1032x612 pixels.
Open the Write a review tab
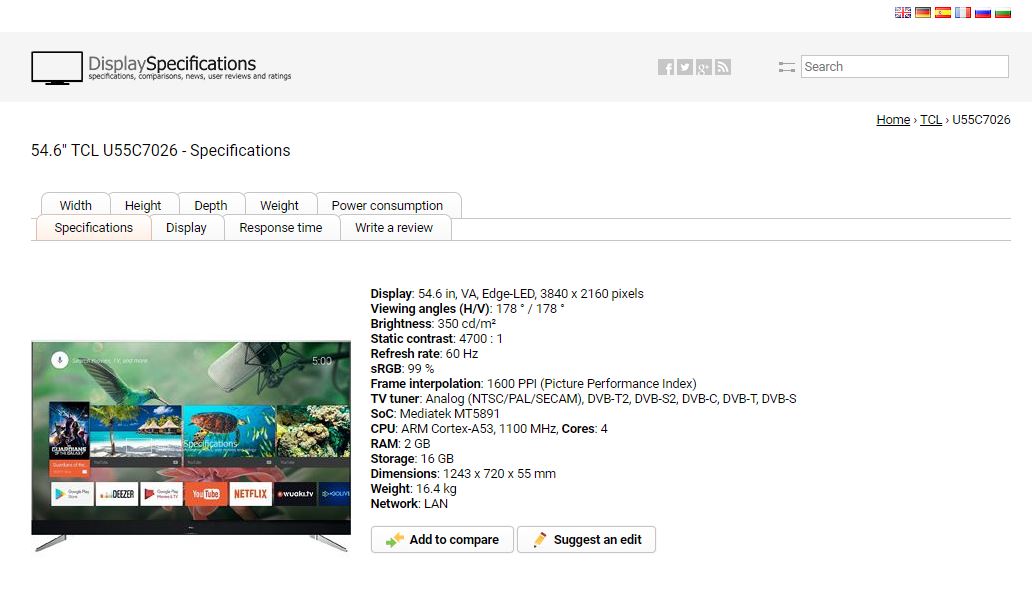point(394,228)
